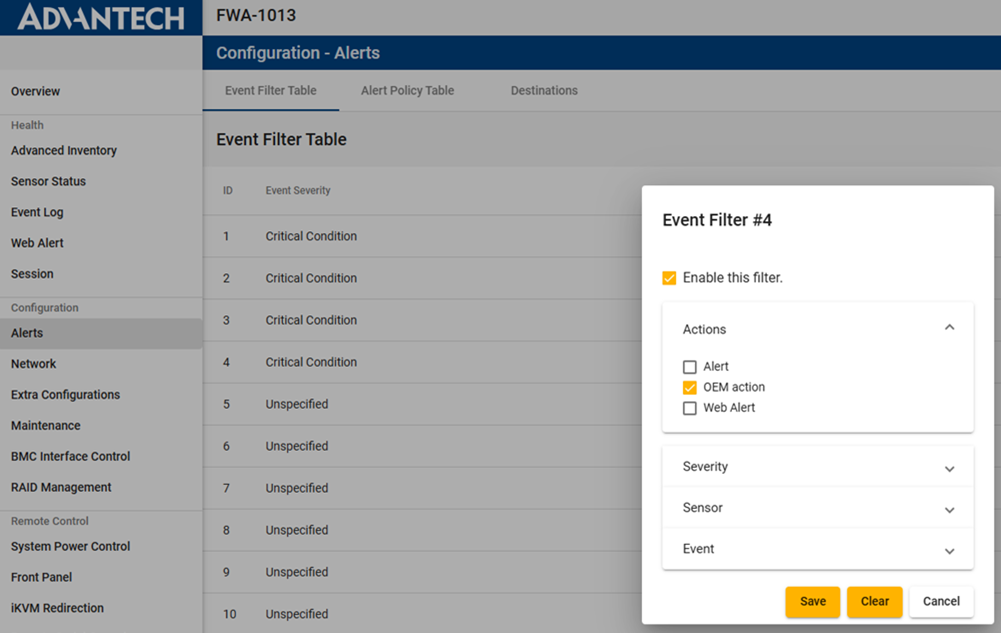1001x633 pixels.
Task: Click the Advantech logo
Action: coord(101,18)
